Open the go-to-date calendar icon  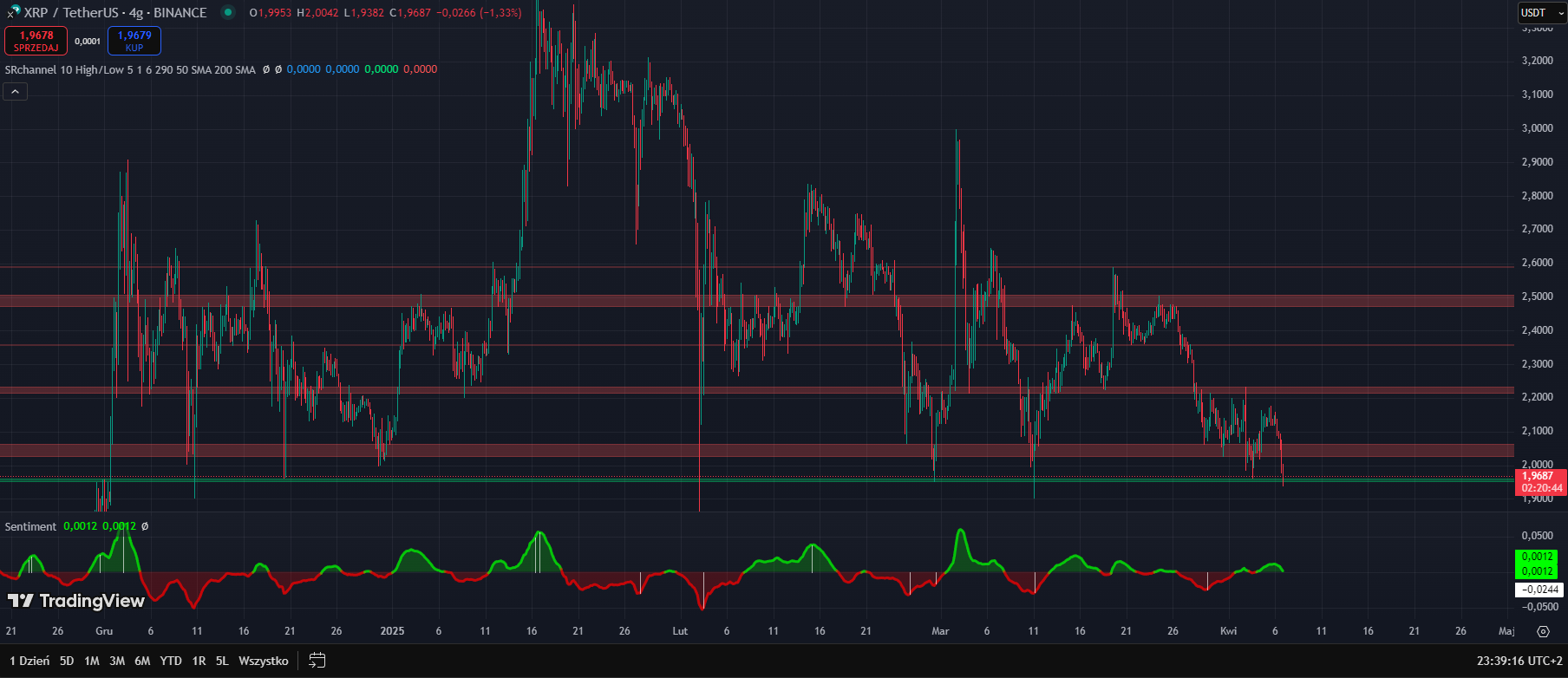[x=317, y=661]
